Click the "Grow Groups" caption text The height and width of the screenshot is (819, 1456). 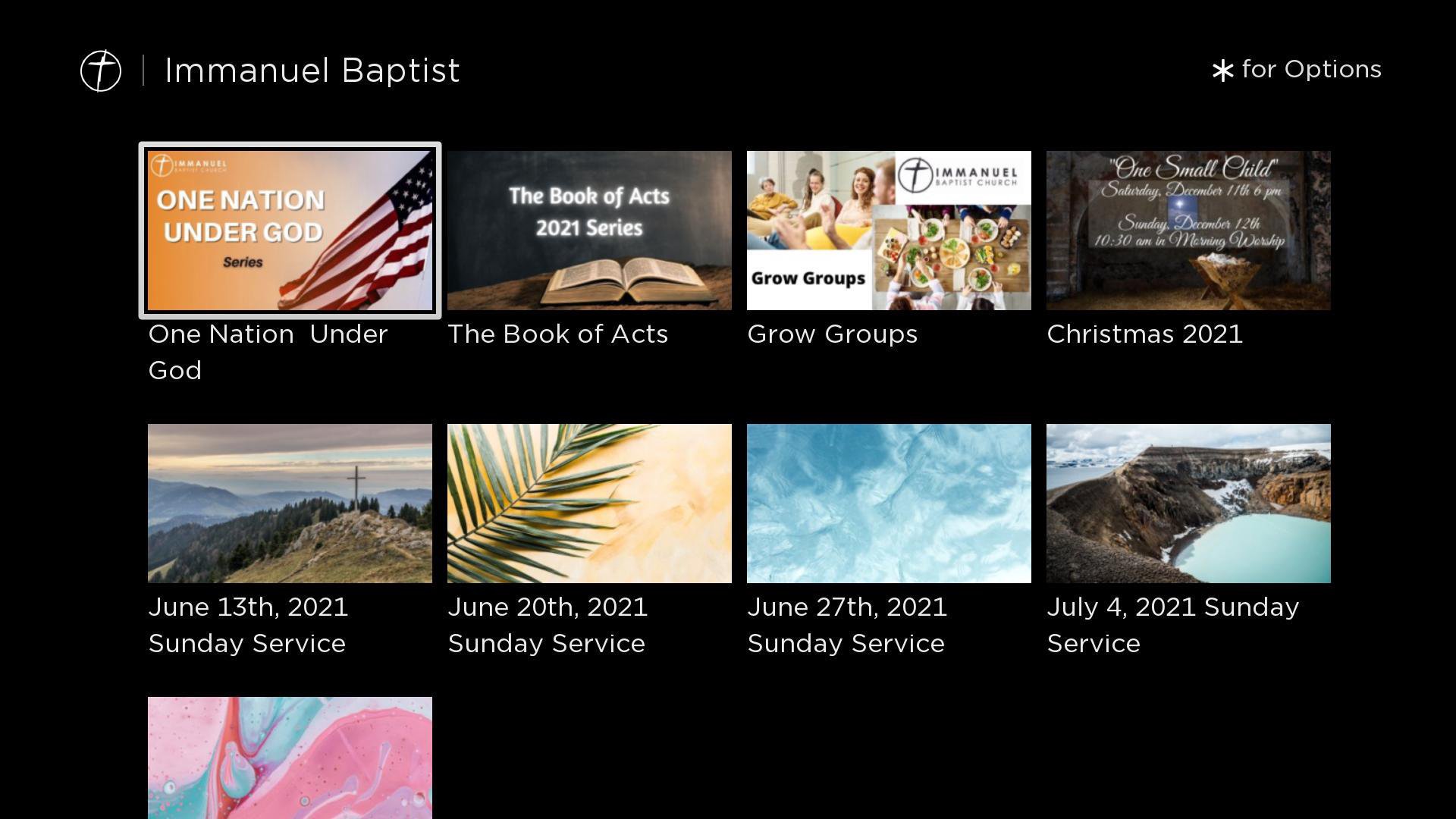click(832, 334)
